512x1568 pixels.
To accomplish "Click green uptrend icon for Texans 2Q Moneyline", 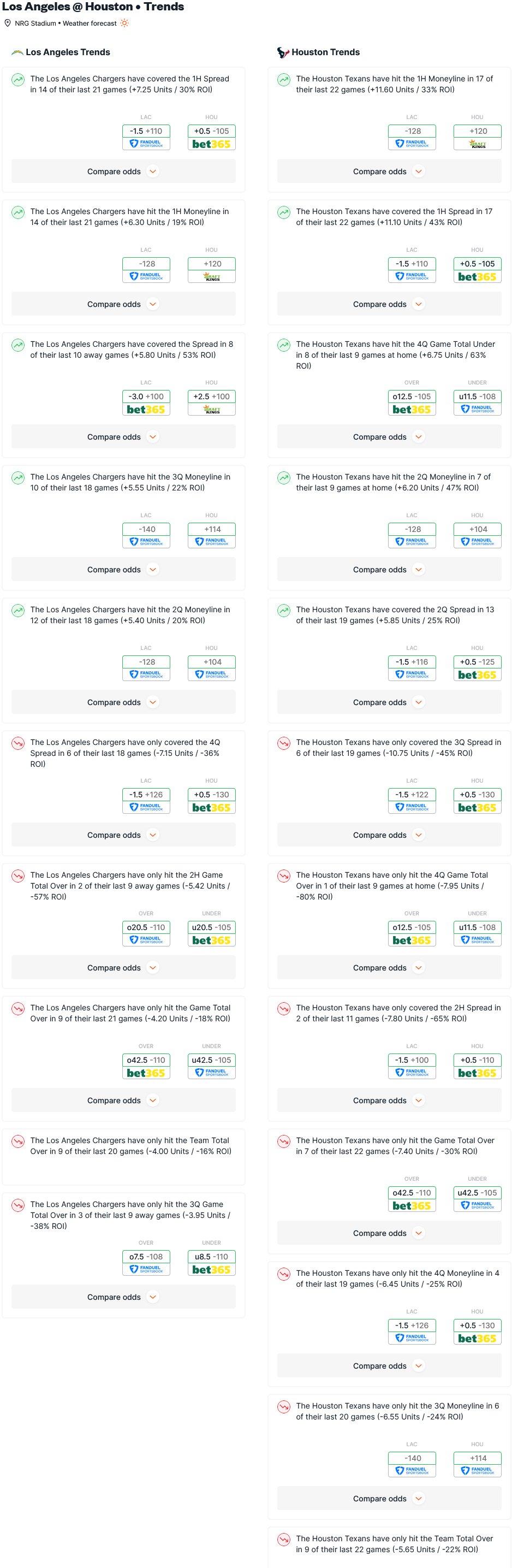I will (284, 477).
